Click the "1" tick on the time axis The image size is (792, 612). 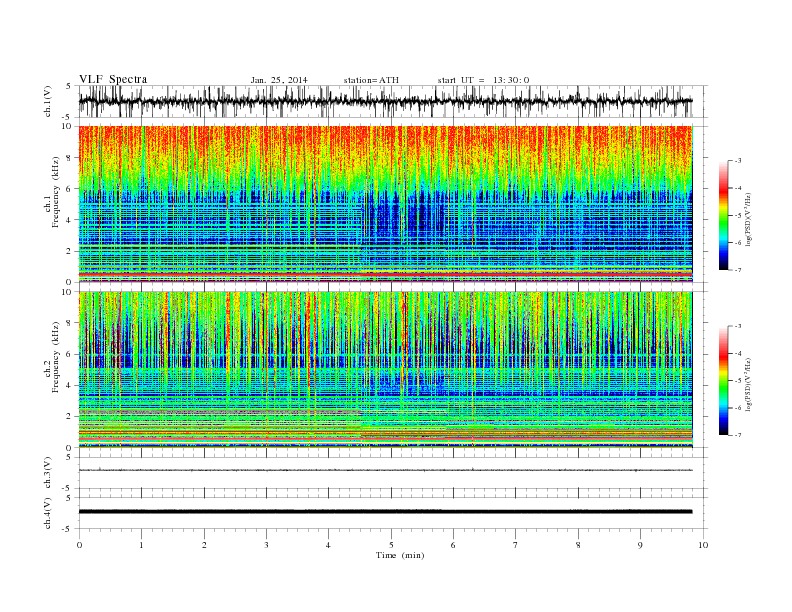click(x=141, y=545)
